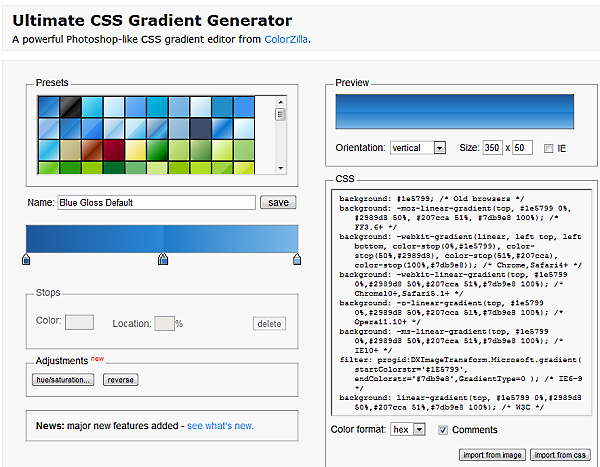Enable the IE checkbox
The image size is (600, 467).
point(547,148)
